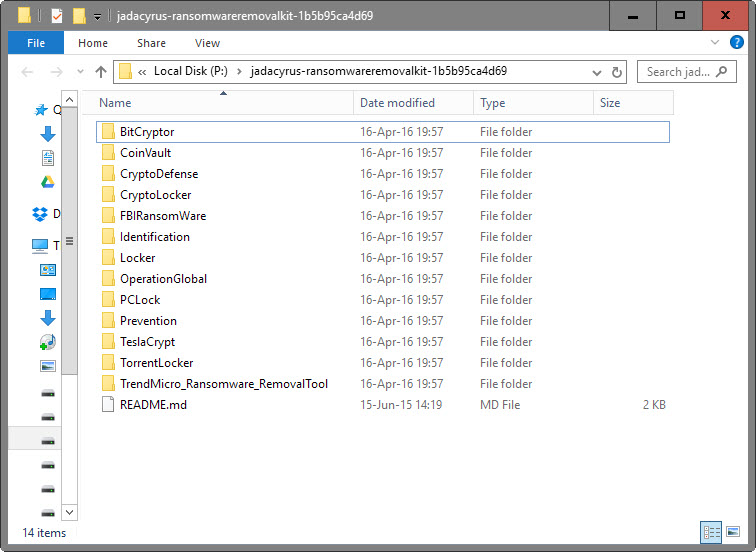The image size is (756, 552).
Task: Select the CoinVault folder
Action: pos(383,153)
